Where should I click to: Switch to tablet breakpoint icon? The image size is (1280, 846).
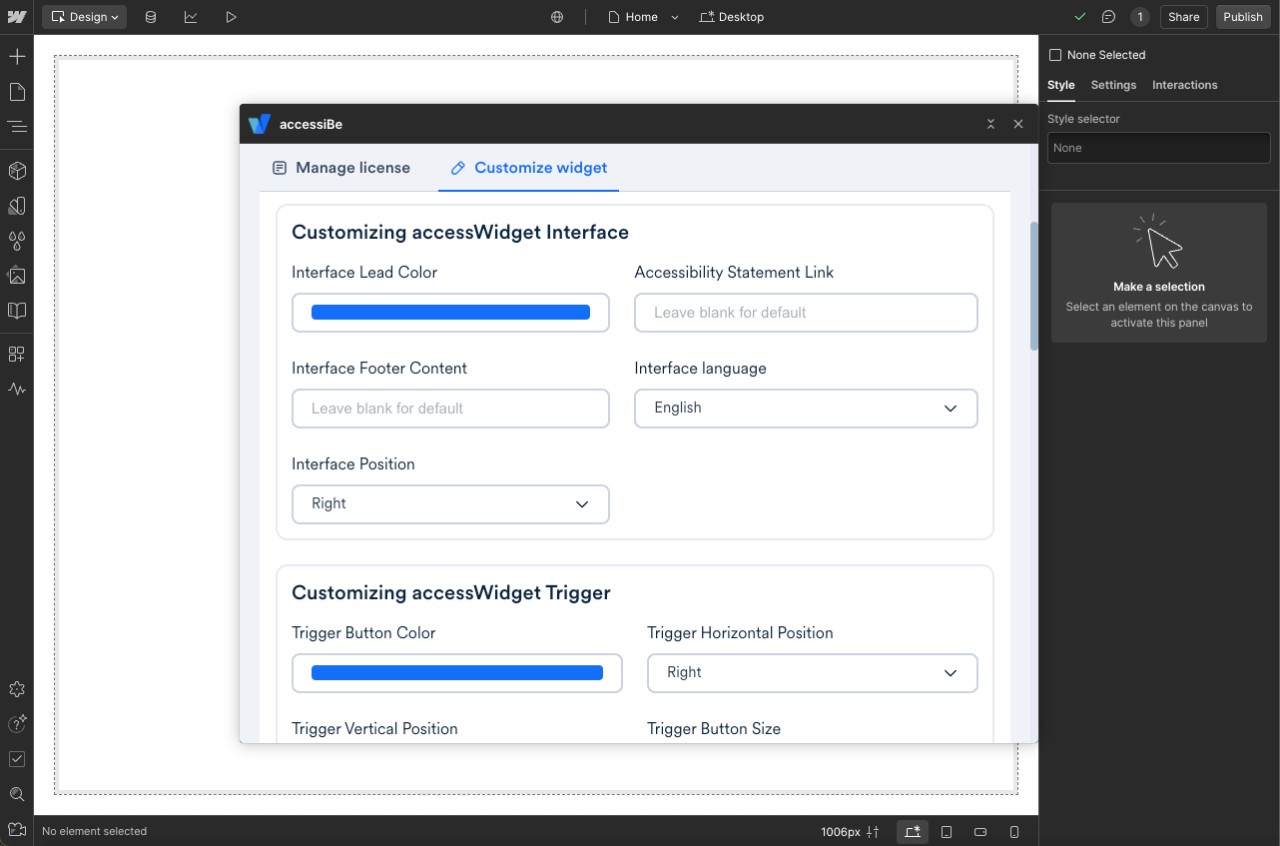947,832
